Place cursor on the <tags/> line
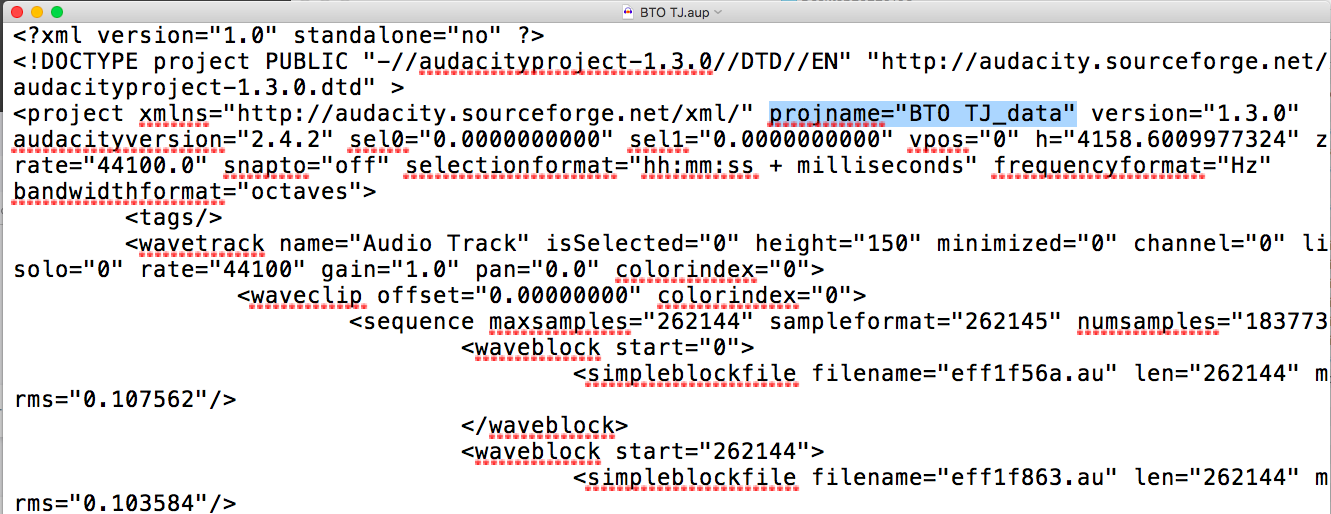This screenshot has height=514, width=1331. click(x=174, y=217)
